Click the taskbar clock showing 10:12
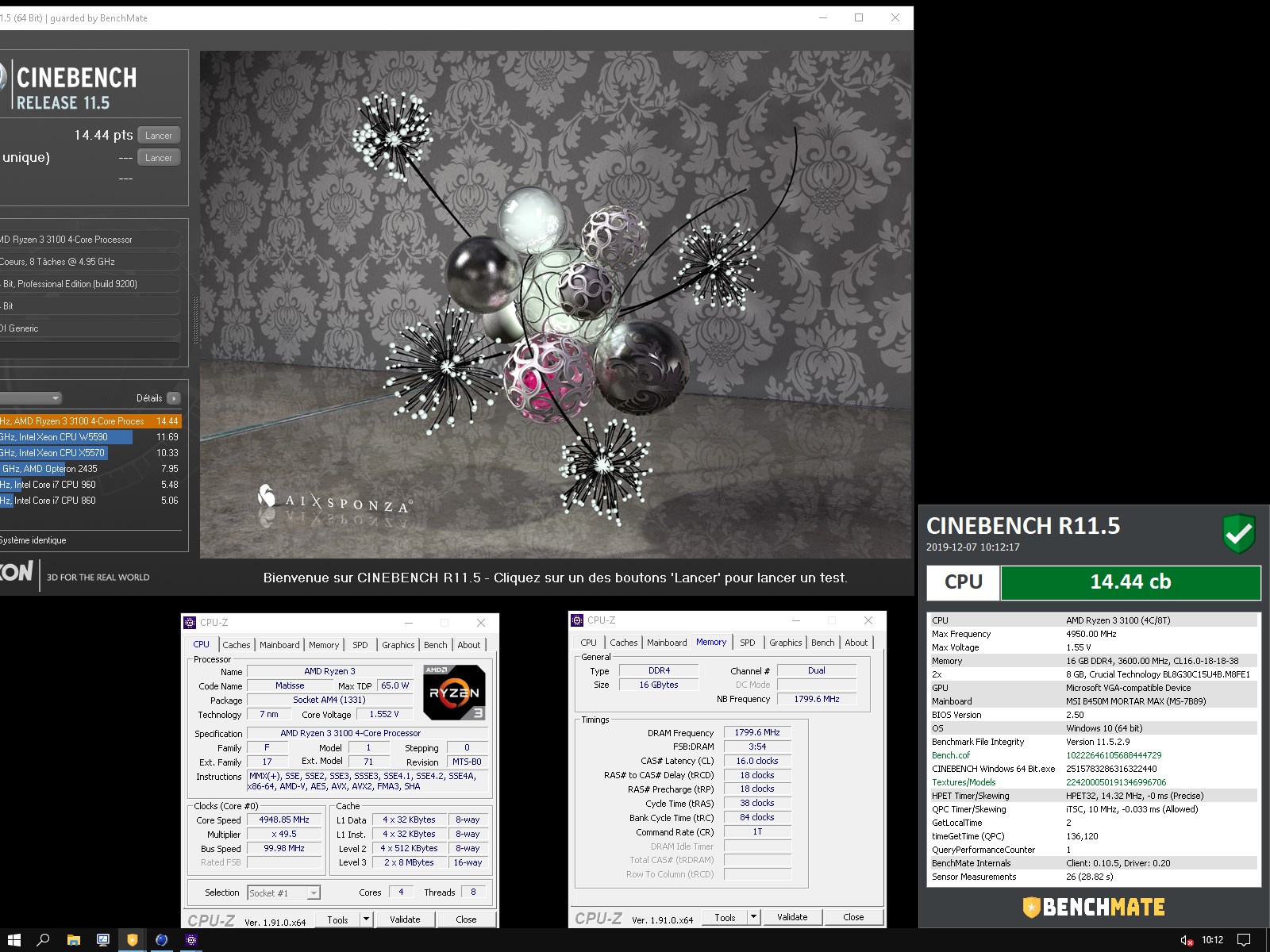The image size is (1270, 952). (x=1212, y=940)
